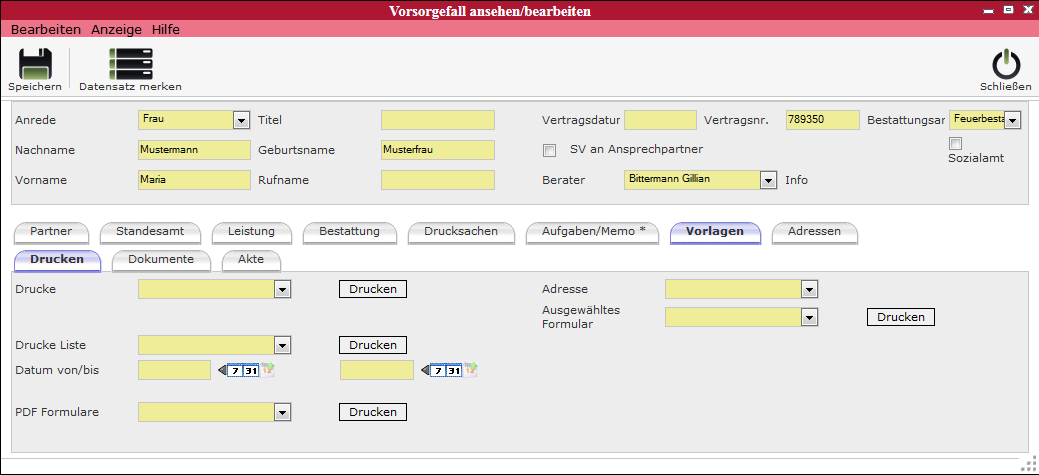Expand the Anrede dropdown
This screenshot has height=475, width=1039.
click(241, 120)
